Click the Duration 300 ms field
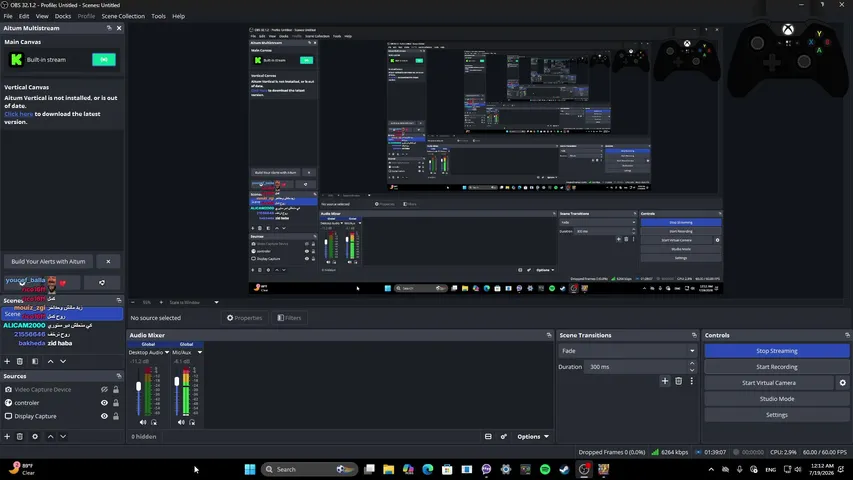 pyautogui.click(x=636, y=367)
